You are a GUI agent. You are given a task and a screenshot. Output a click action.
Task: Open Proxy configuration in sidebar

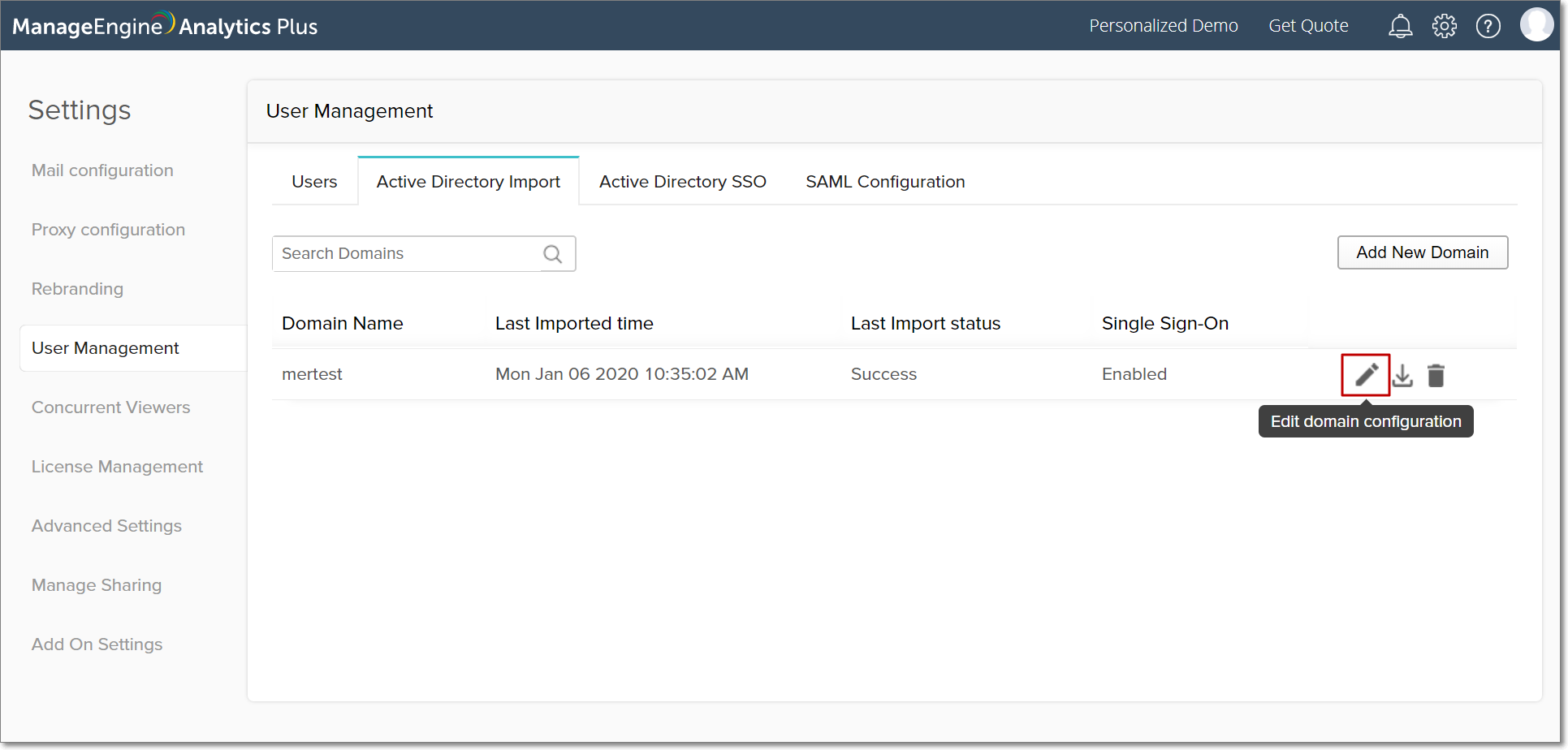108,230
